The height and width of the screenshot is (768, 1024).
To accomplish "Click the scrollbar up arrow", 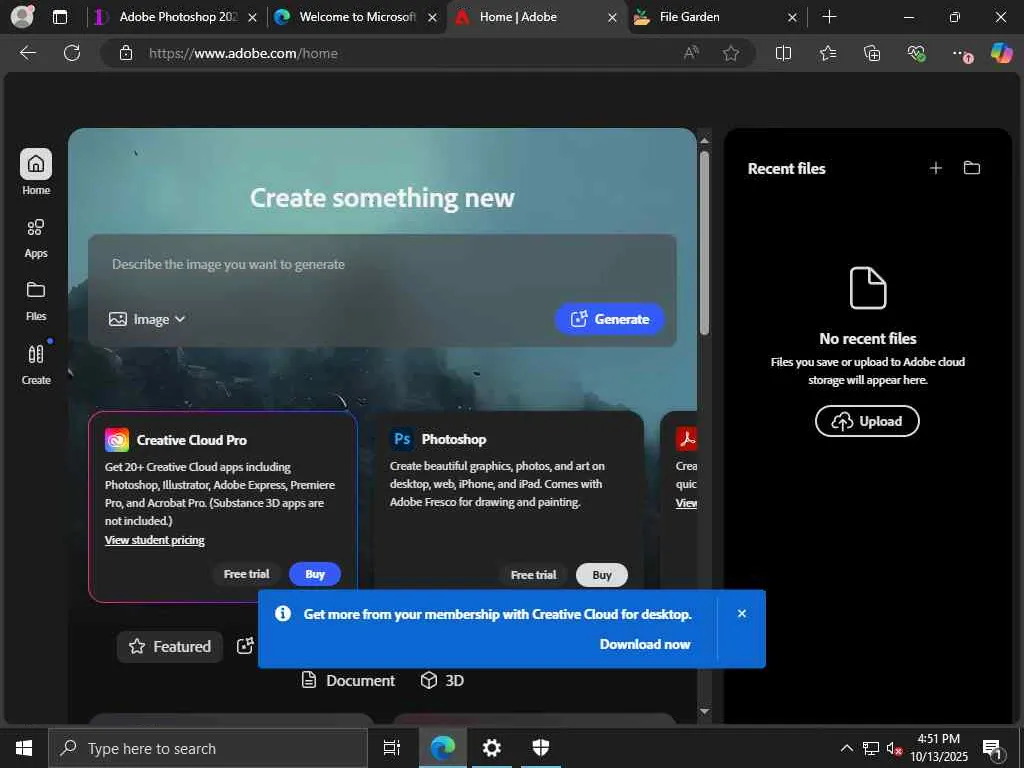I will [704, 140].
